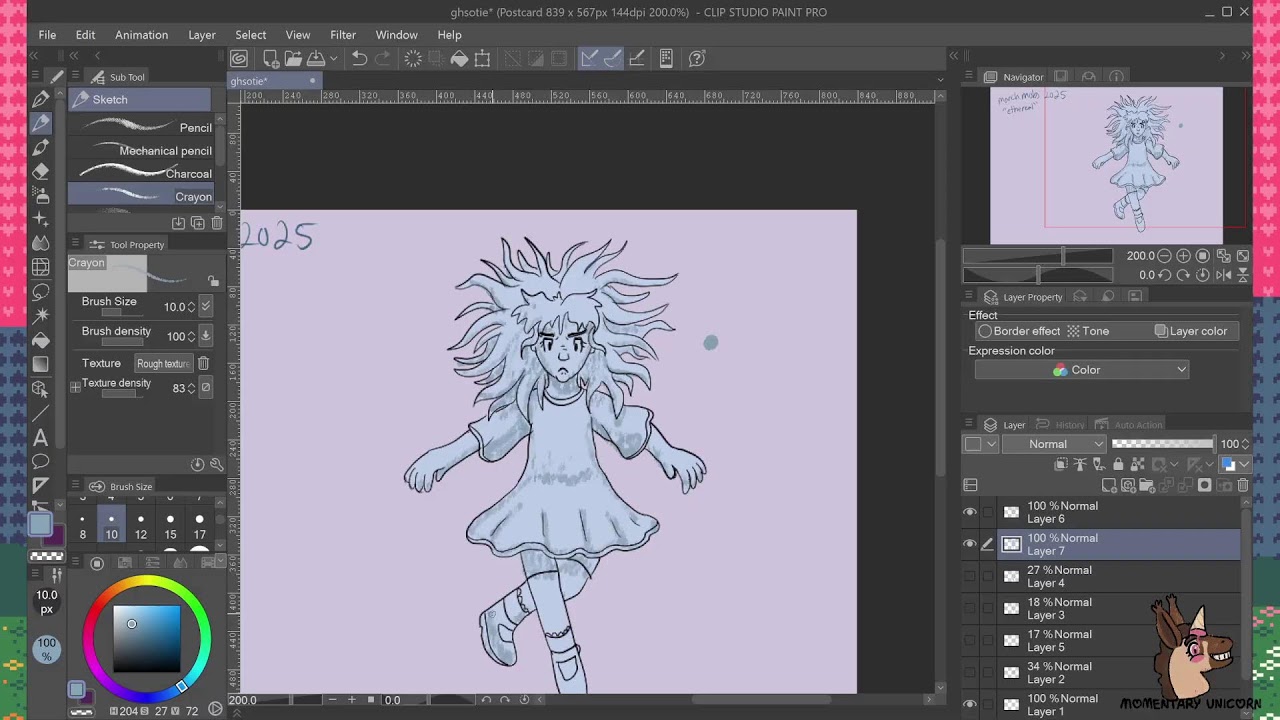Image resolution: width=1280 pixels, height=720 pixels.
Task: Hide Layer 6 using its eye icon
Action: click(x=969, y=512)
